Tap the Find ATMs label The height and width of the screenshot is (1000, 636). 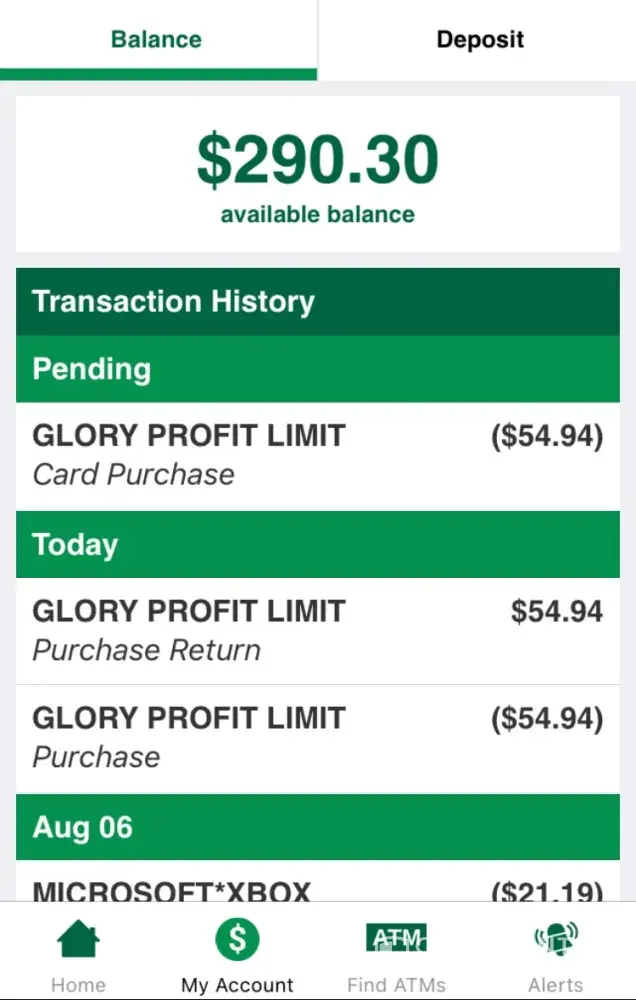click(396, 985)
